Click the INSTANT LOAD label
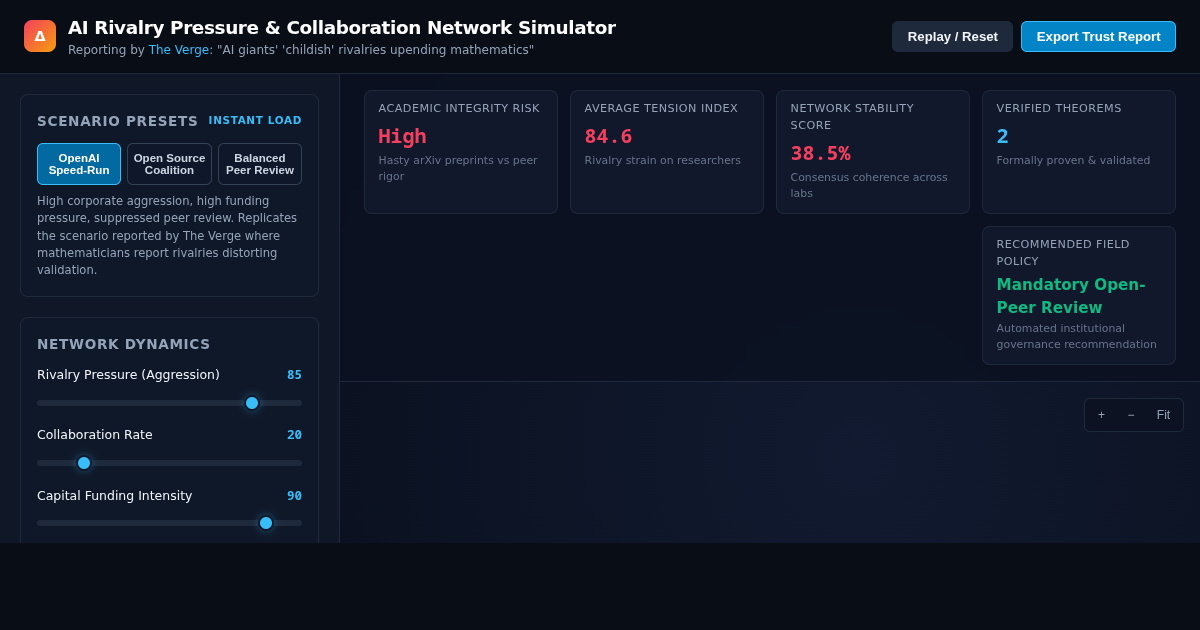The image size is (1200, 630). pyautogui.click(x=255, y=121)
